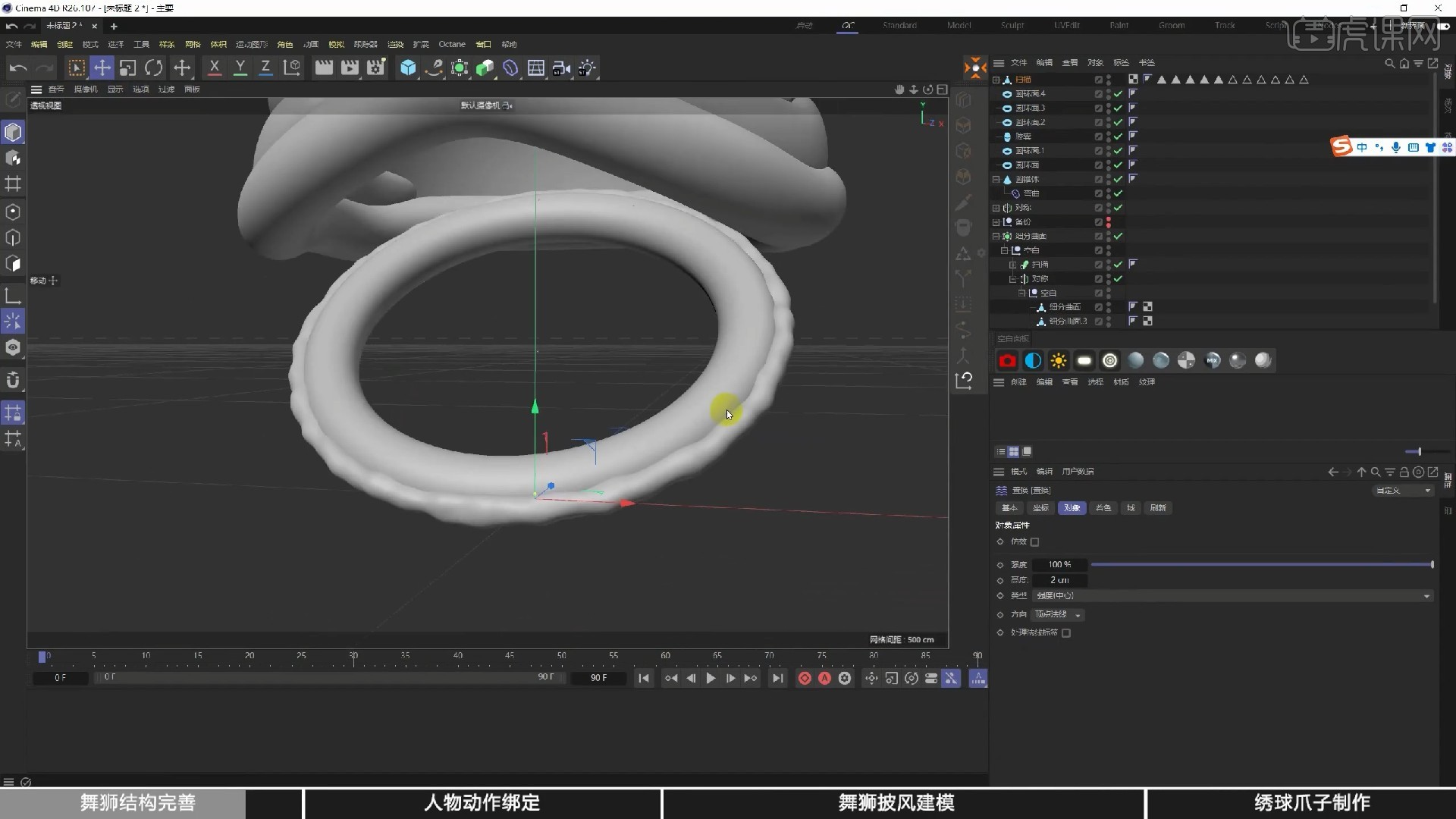1456x819 pixels.
Task: Toggle the 仿效 checkbox
Action: 1035,542
